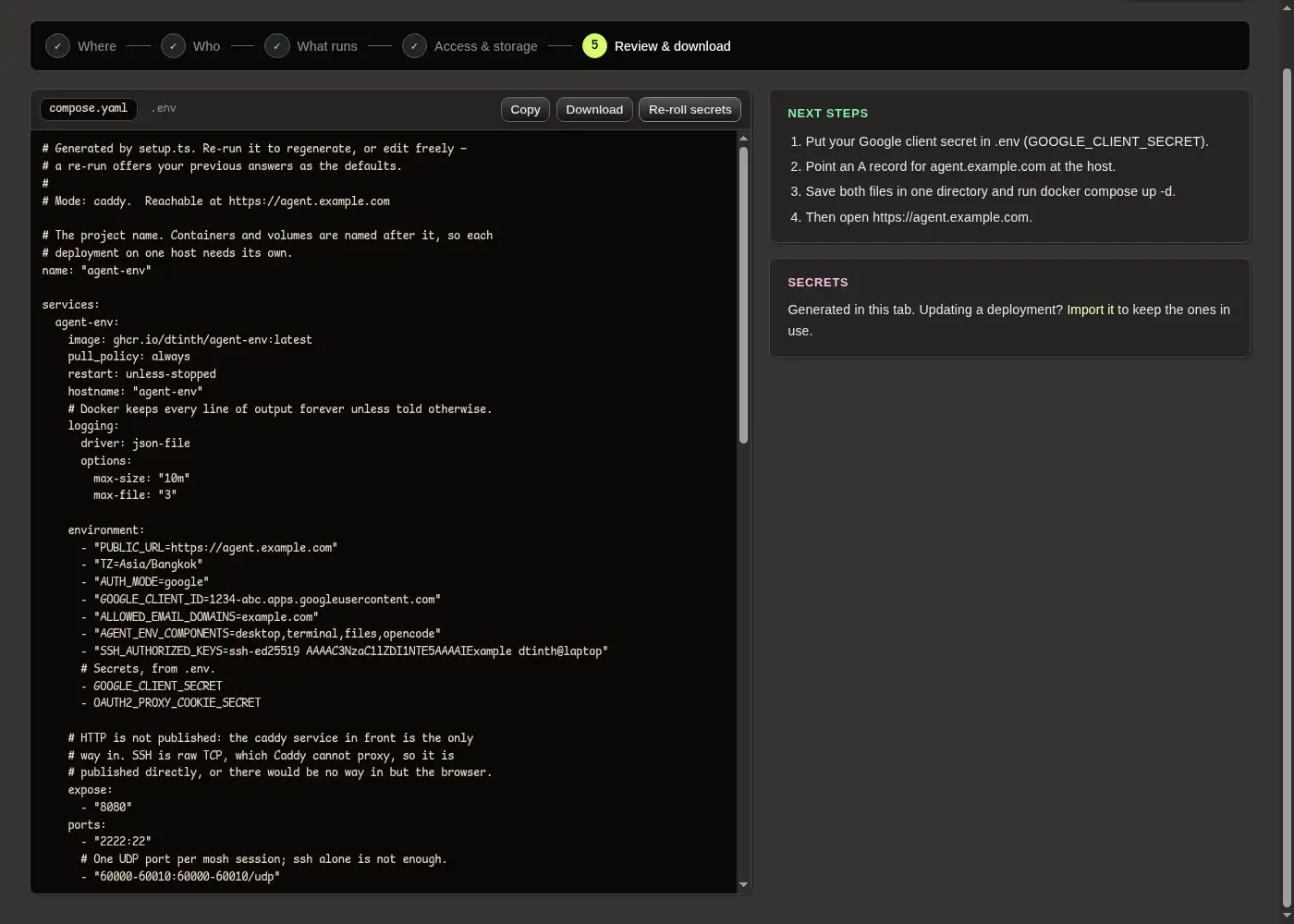Click the "AUTH_MODE=google" environment line

pos(145,582)
